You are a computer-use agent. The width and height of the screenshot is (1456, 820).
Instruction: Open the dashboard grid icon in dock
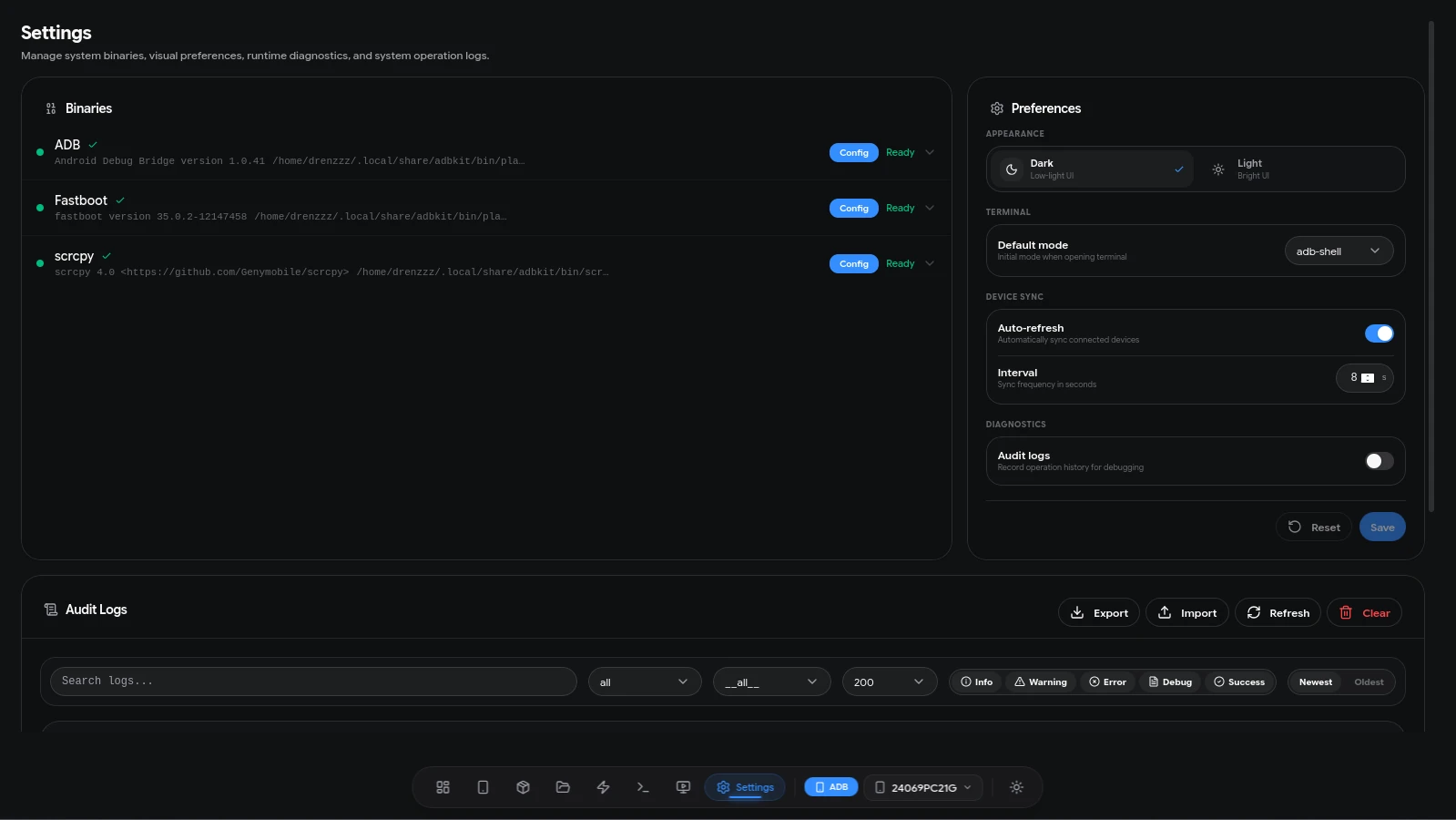click(x=443, y=787)
